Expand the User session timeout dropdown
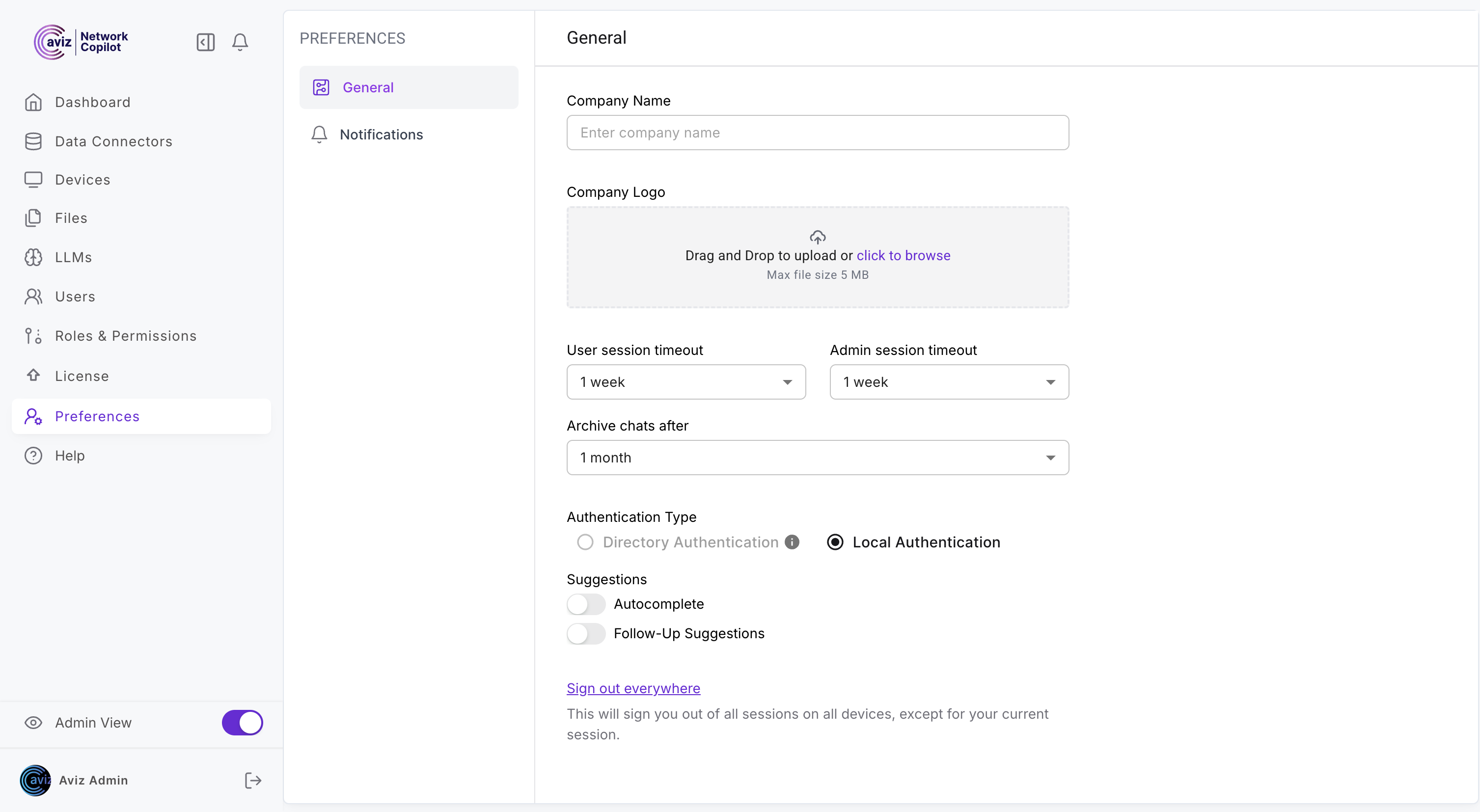1480x812 pixels. 685,382
